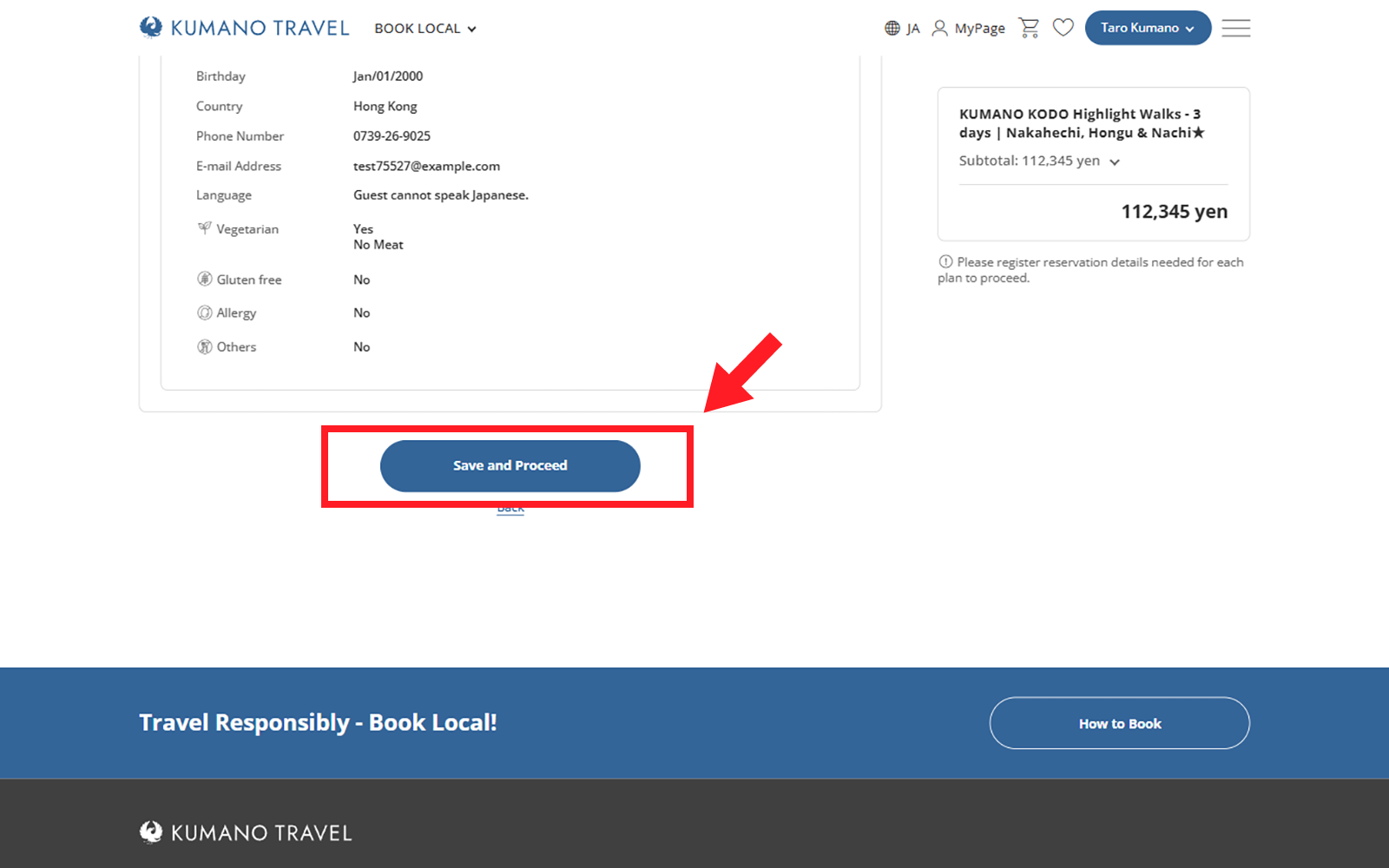Click the globe language icon
The image size is (1389, 868).
click(892, 29)
